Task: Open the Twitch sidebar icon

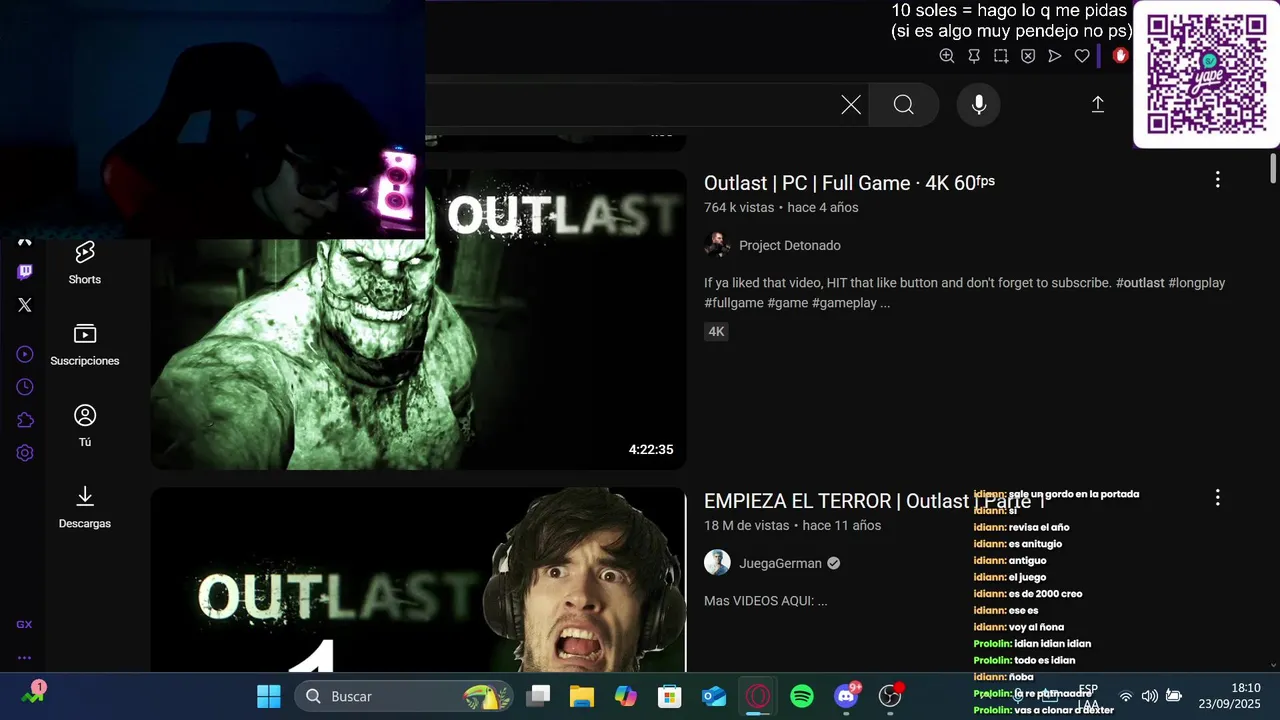Action: pyautogui.click(x=25, y=272)
